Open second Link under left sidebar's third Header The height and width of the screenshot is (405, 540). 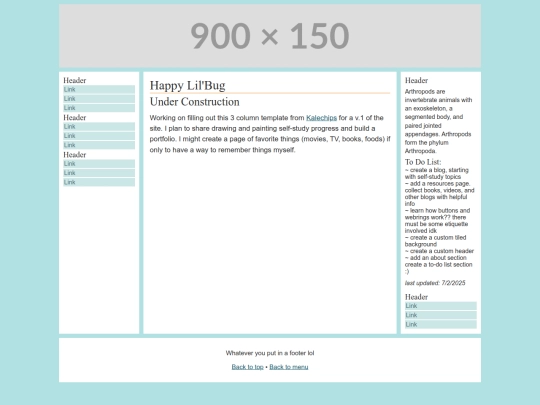click(99, 173)
